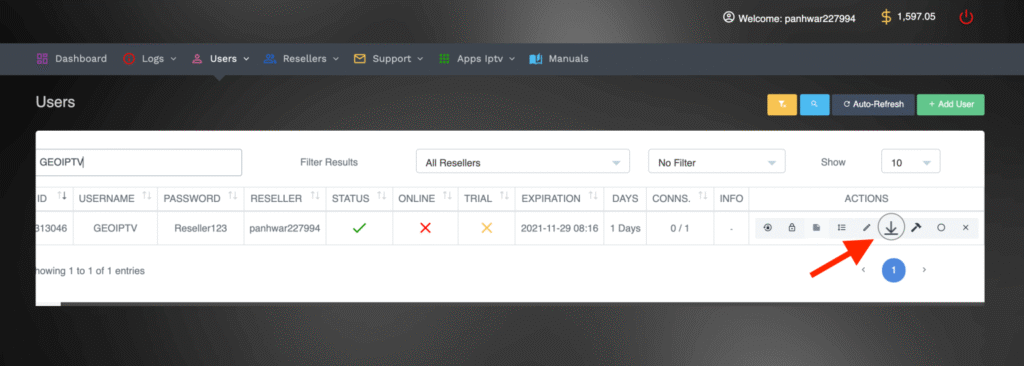Click the panhwar227994 reseller cell
1024x366 pixels.
285,229
